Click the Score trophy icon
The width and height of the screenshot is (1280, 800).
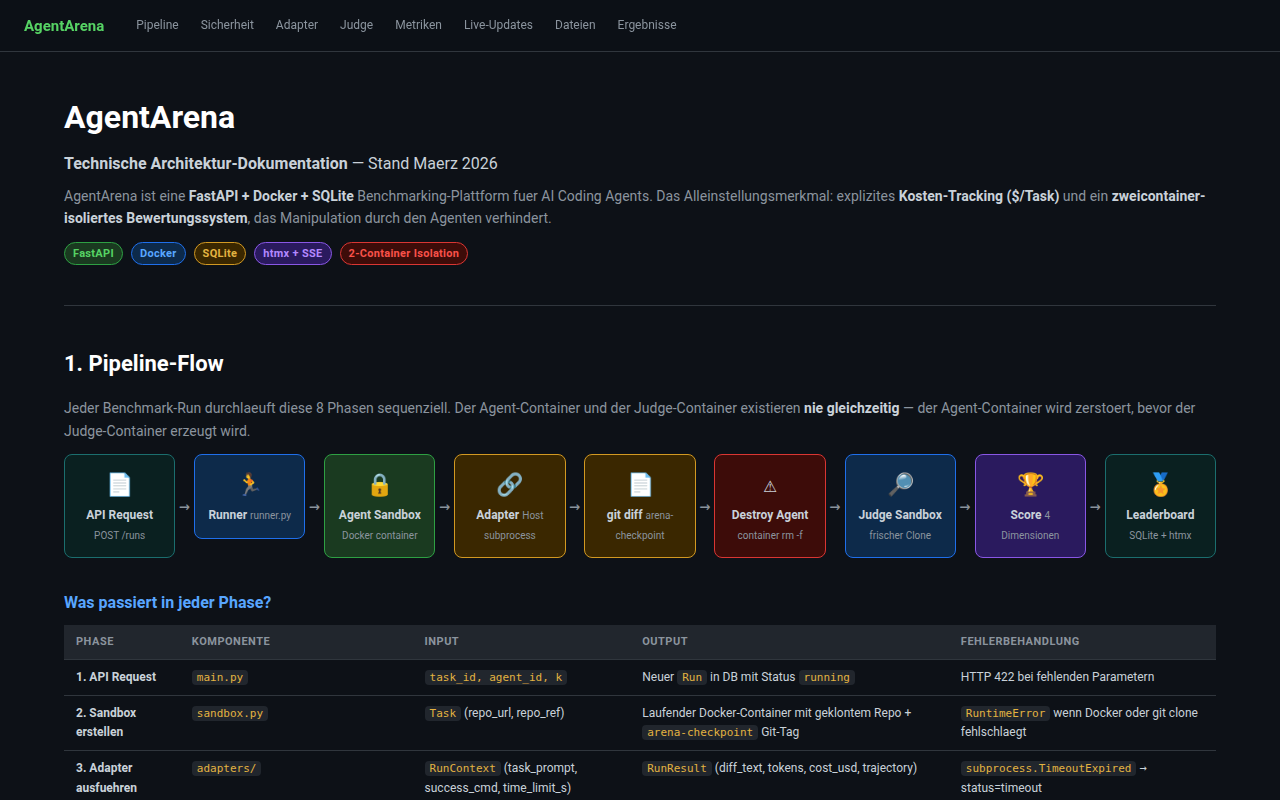click(1030, 485)
